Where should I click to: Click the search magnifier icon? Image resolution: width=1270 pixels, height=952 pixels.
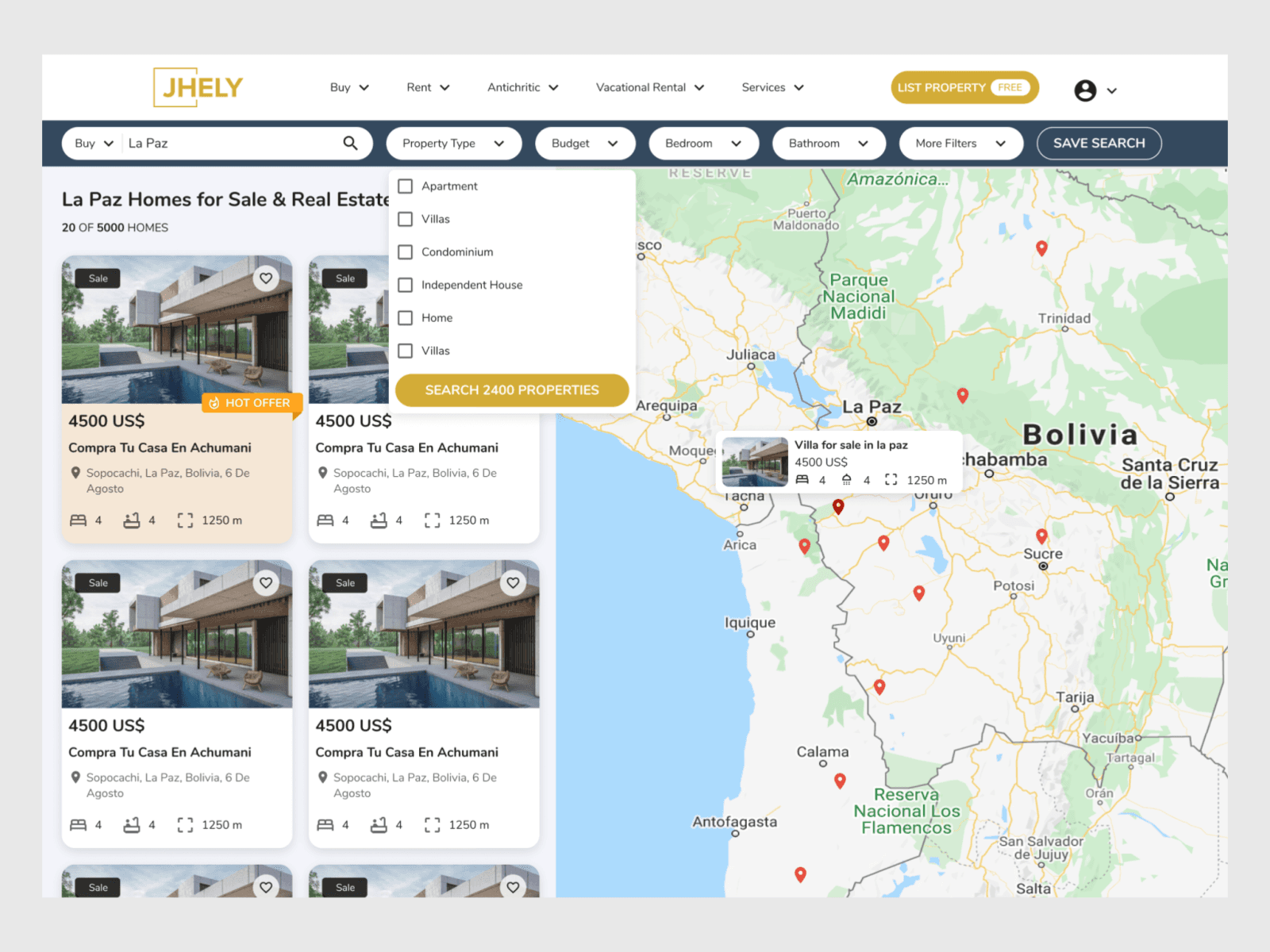point(351,143)
